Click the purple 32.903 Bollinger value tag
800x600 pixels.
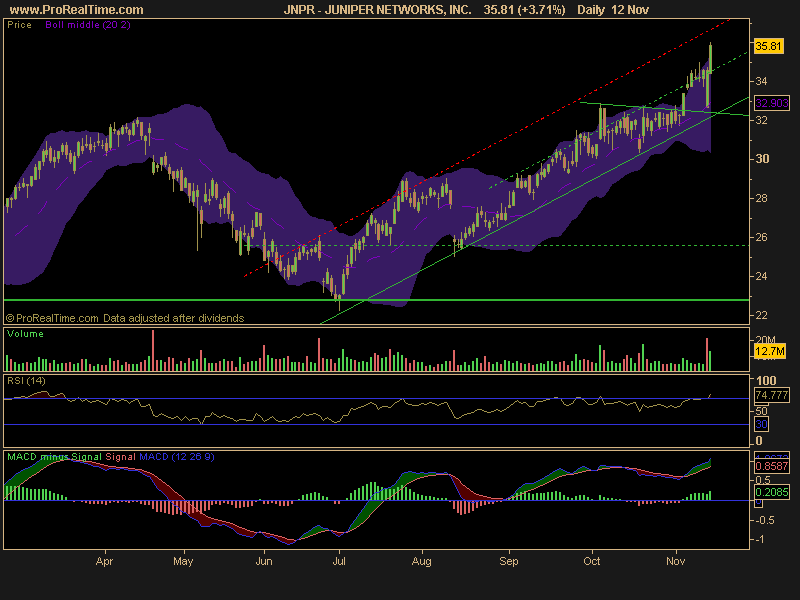click(772, 103)
